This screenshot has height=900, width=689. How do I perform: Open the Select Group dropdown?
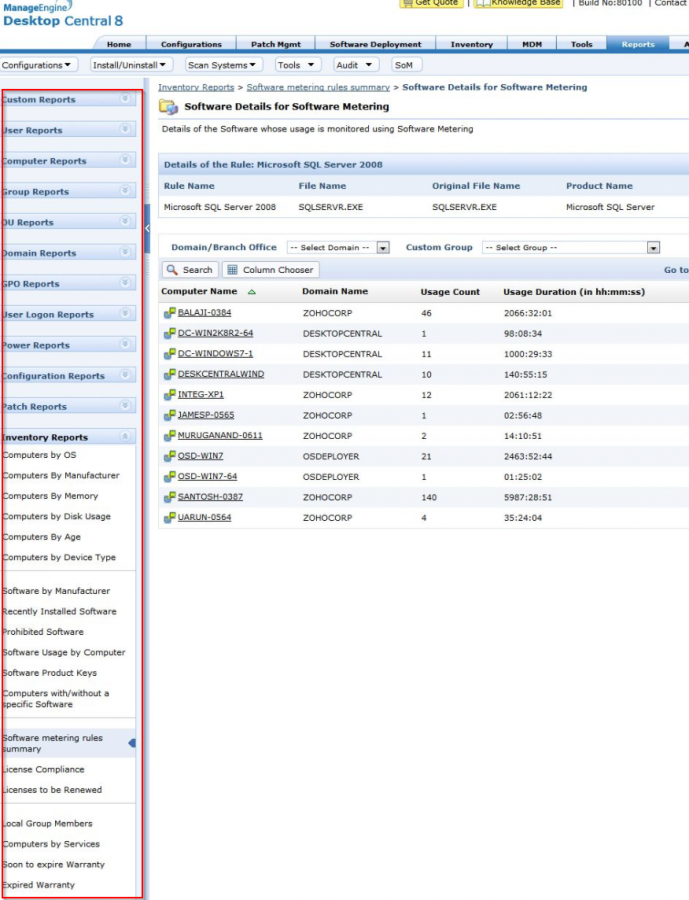[x=653, y=247]
